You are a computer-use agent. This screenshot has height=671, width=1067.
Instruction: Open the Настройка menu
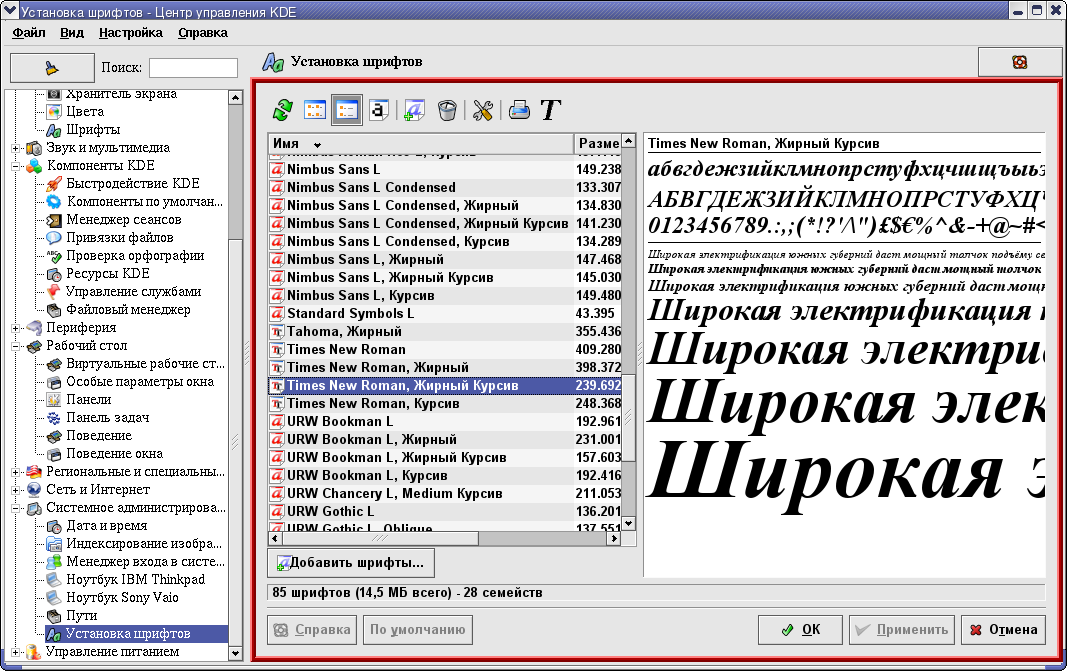click(x=130, y=32)
